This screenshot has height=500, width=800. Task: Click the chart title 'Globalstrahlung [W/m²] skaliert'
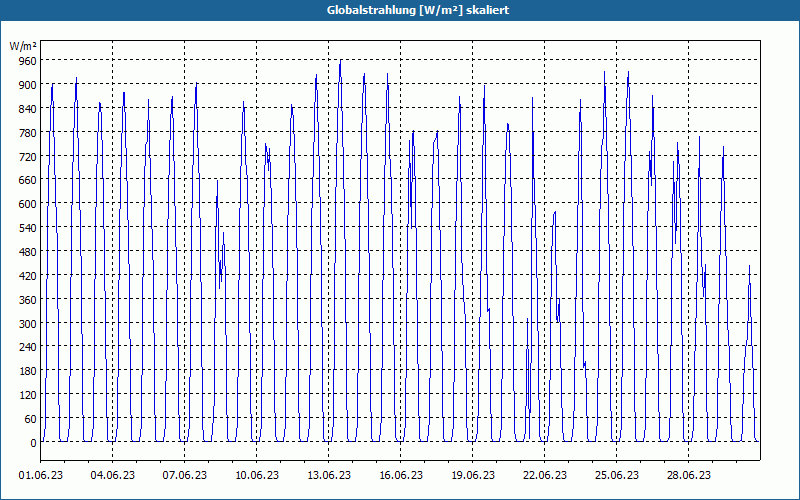[x=418, y=10]
